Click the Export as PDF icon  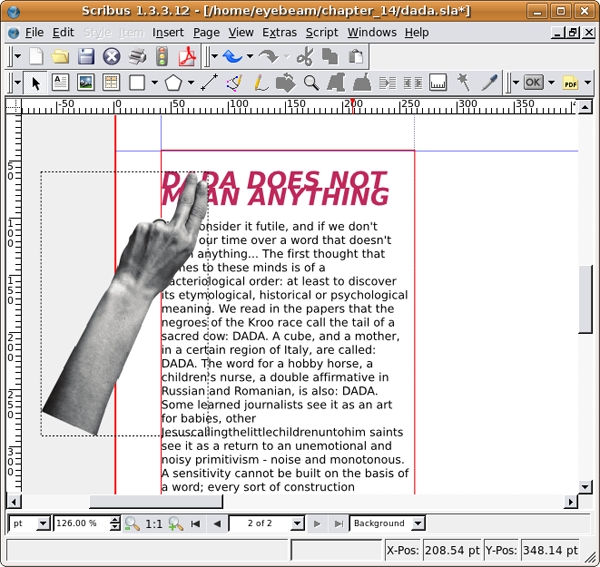[x=186, y=57]
